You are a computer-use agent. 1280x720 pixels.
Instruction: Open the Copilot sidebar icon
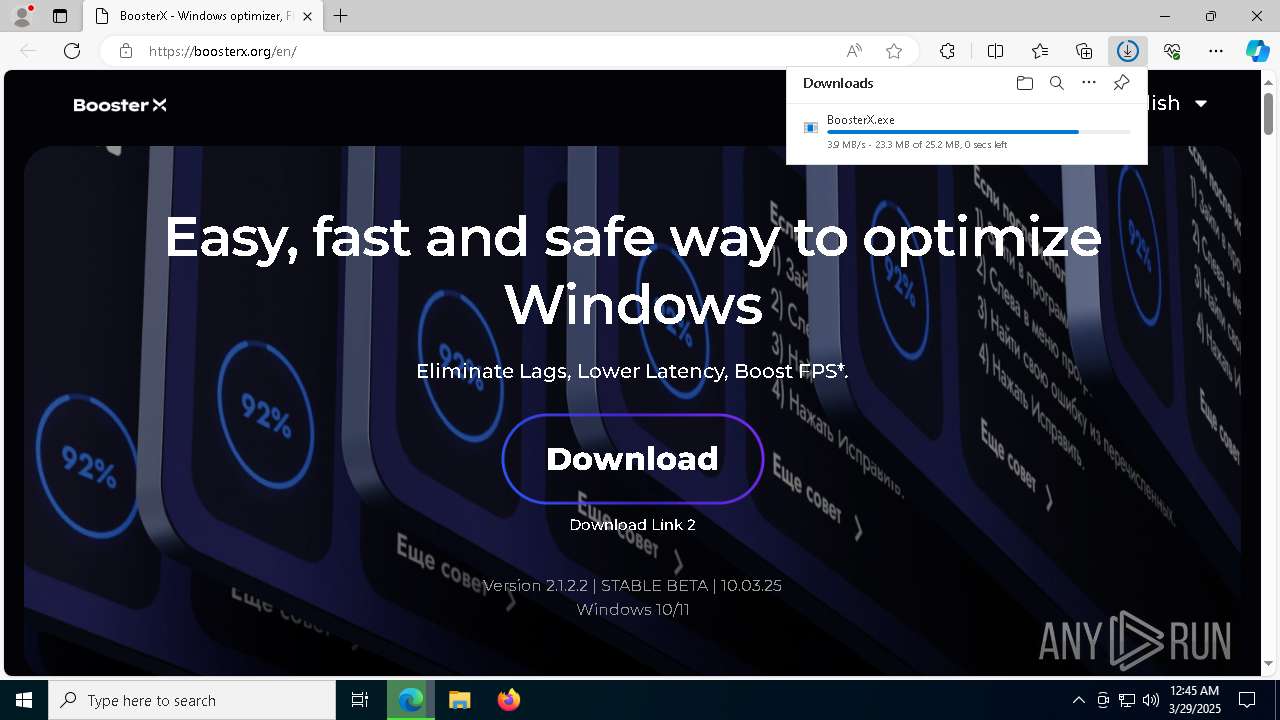pyautogui.click(x=1257, y=51)
